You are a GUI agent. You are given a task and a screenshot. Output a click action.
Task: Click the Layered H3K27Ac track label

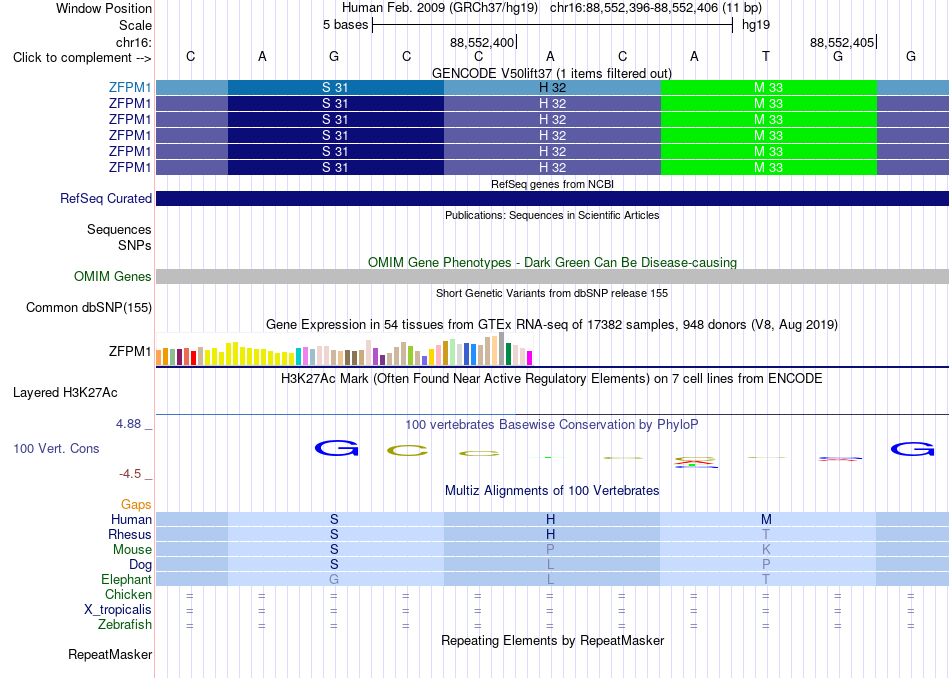65,393
